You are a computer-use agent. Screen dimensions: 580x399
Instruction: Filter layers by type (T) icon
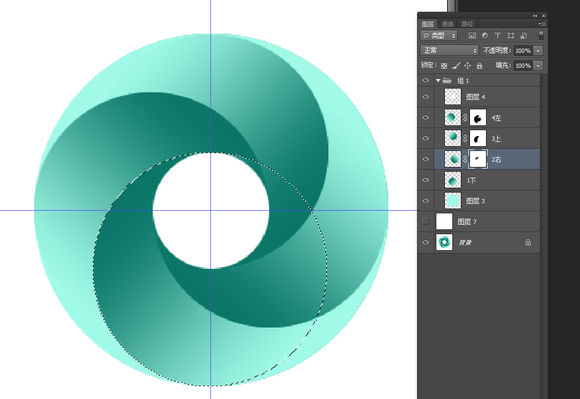498,35
